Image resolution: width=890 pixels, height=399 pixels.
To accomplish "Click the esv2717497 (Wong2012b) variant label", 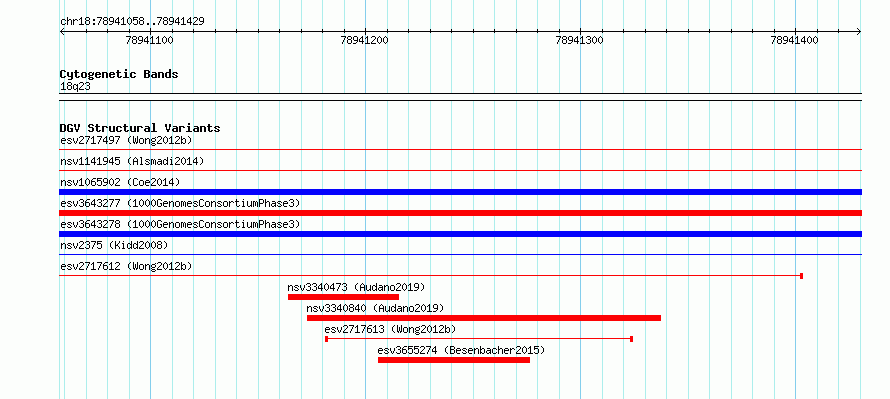I will 126,140.
